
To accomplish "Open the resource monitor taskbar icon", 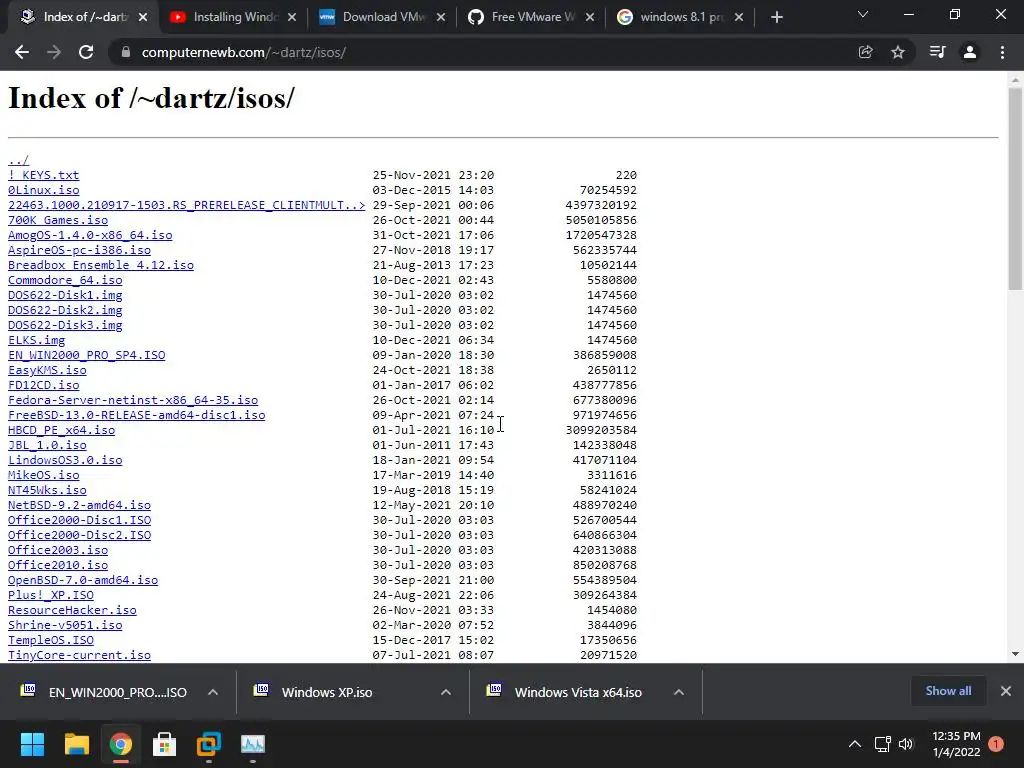I will [253, 744].
